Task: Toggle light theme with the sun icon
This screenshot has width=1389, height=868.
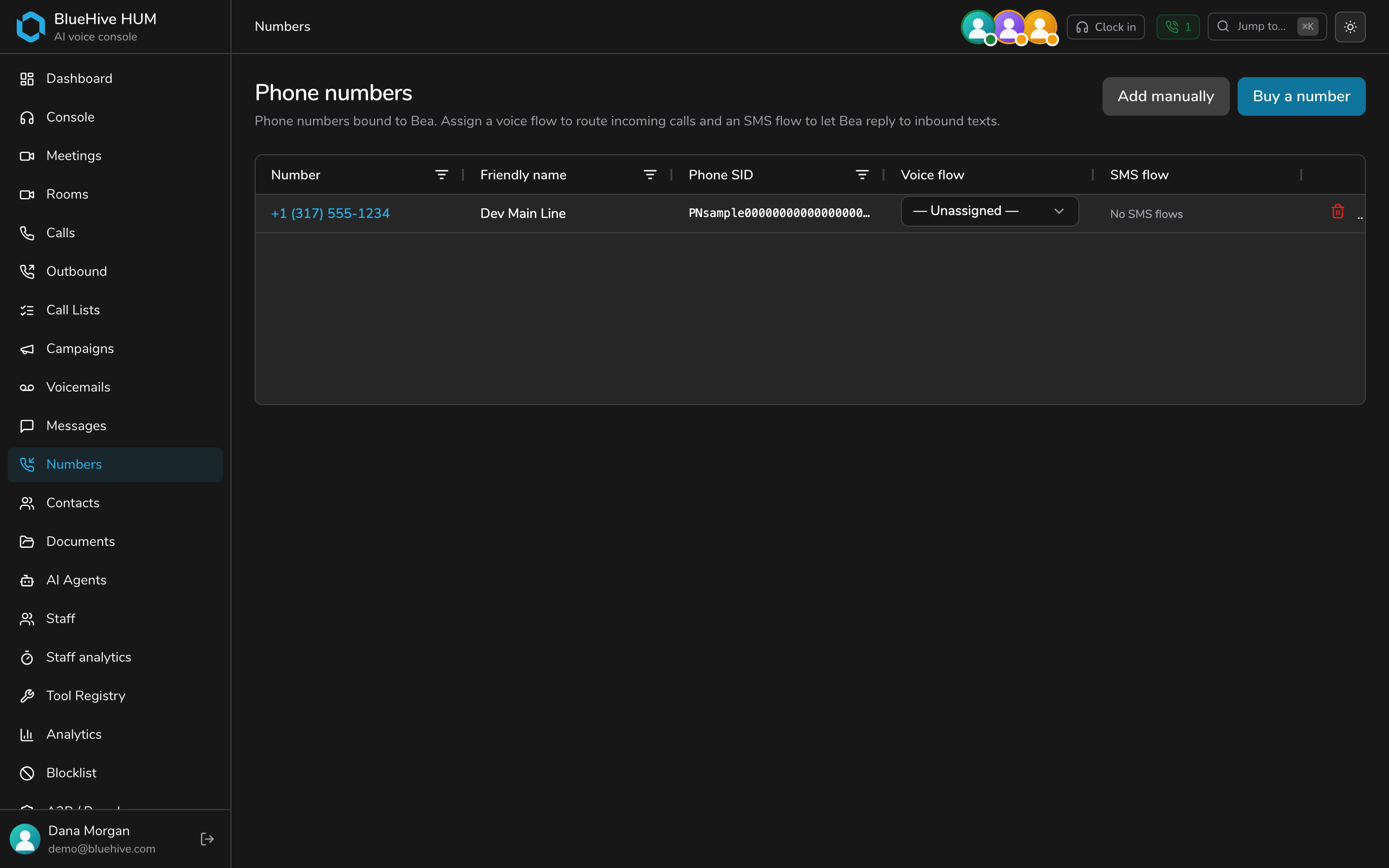Action: [1350, 27]
